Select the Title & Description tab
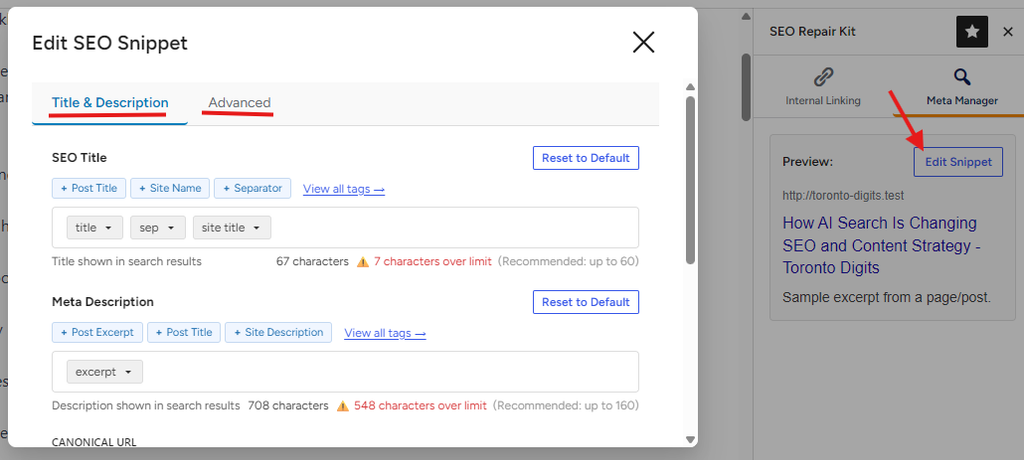Screen dimensions: 1024x460 click(x=110, y=103)
